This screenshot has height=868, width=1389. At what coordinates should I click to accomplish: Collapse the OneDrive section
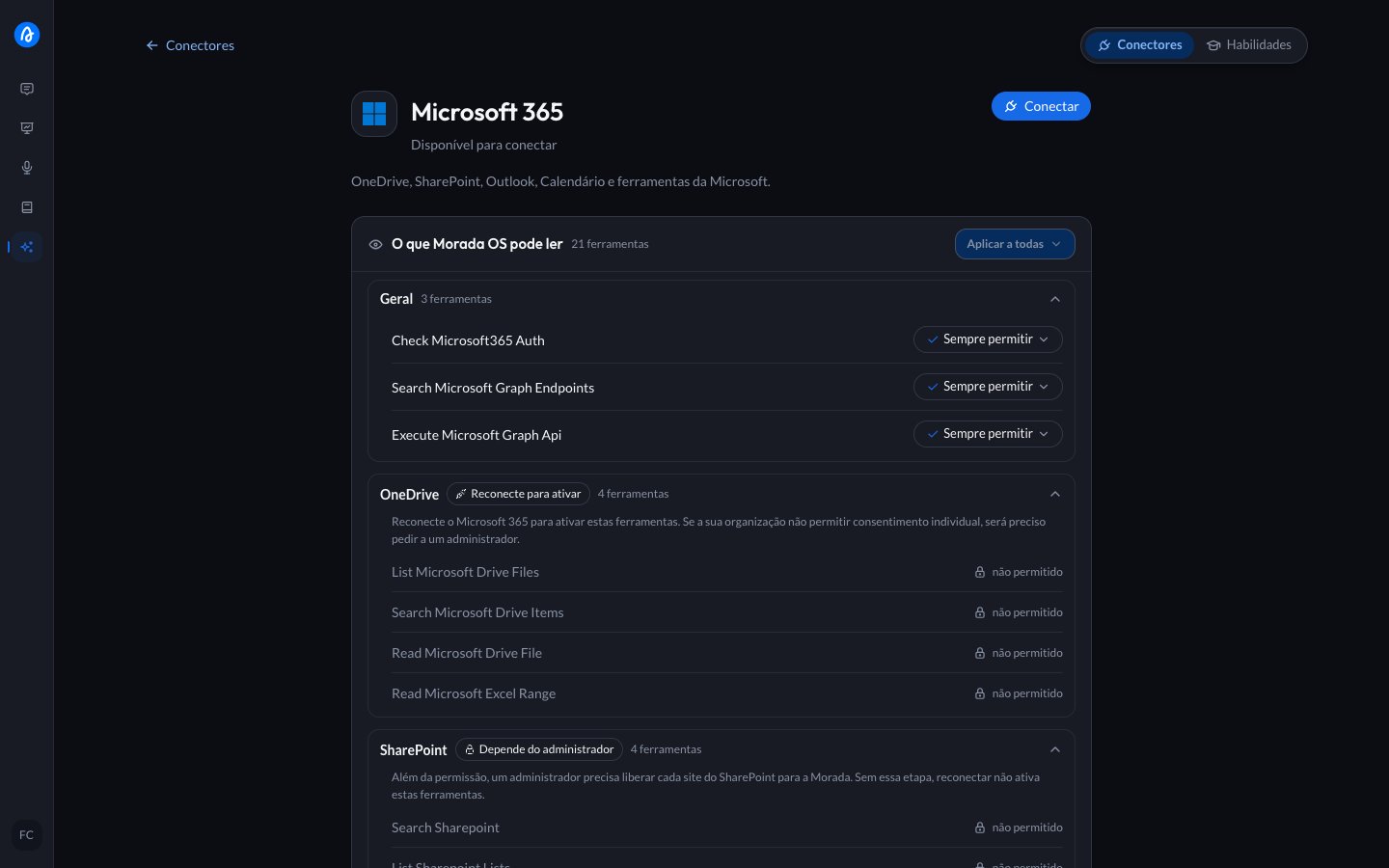(x=1055, y=494)
